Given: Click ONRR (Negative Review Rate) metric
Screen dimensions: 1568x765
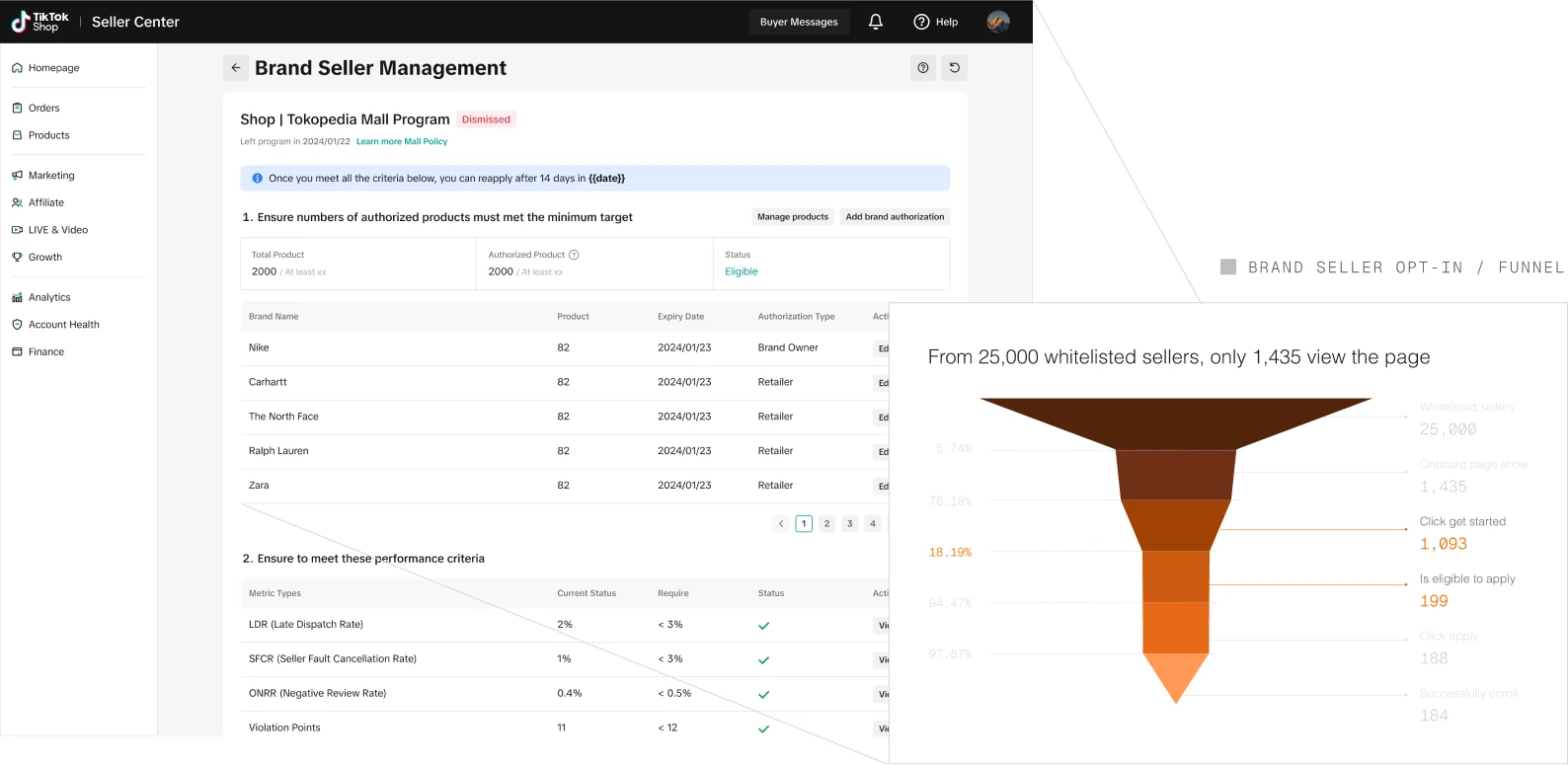Looking at the screenshot, I should [317, 694].
